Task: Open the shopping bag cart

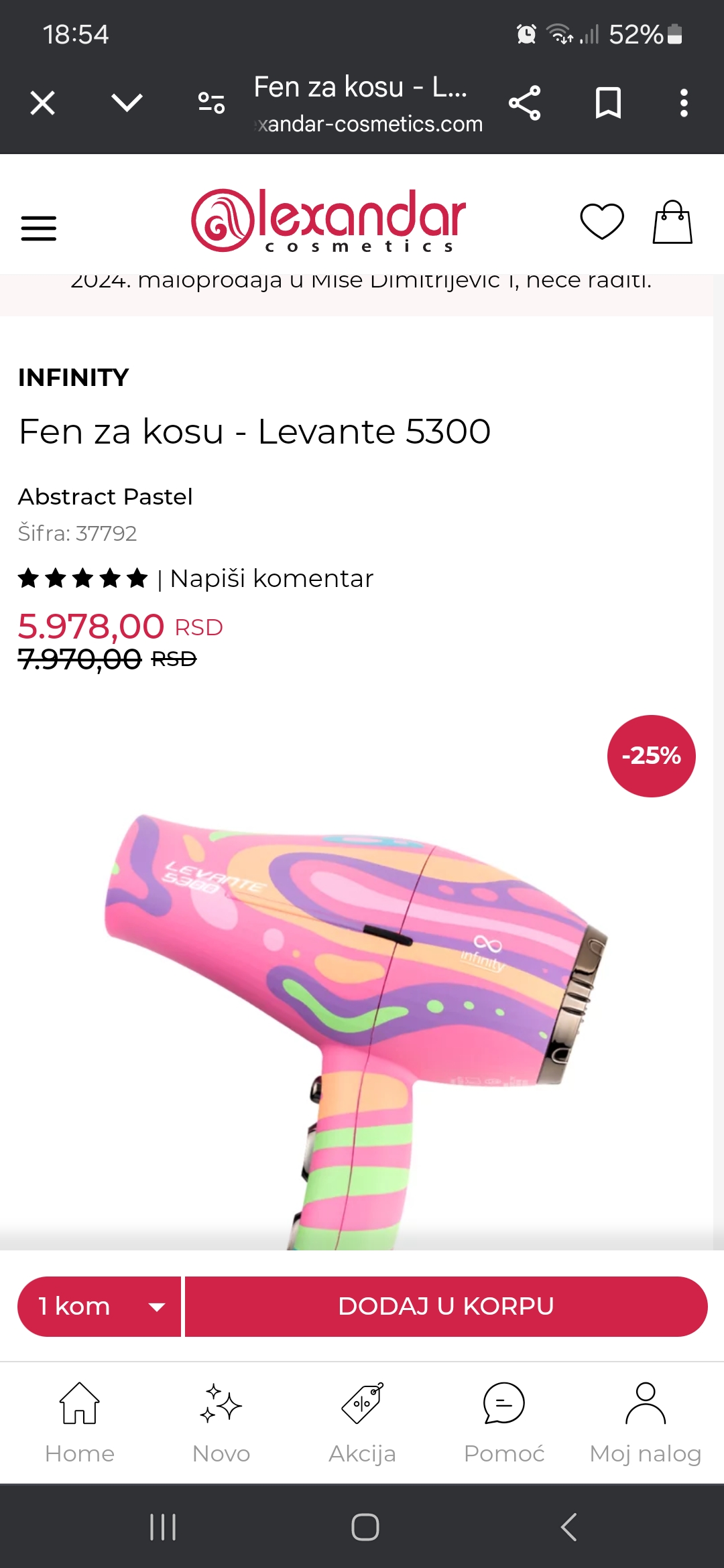Action: [x=672, y=222]
